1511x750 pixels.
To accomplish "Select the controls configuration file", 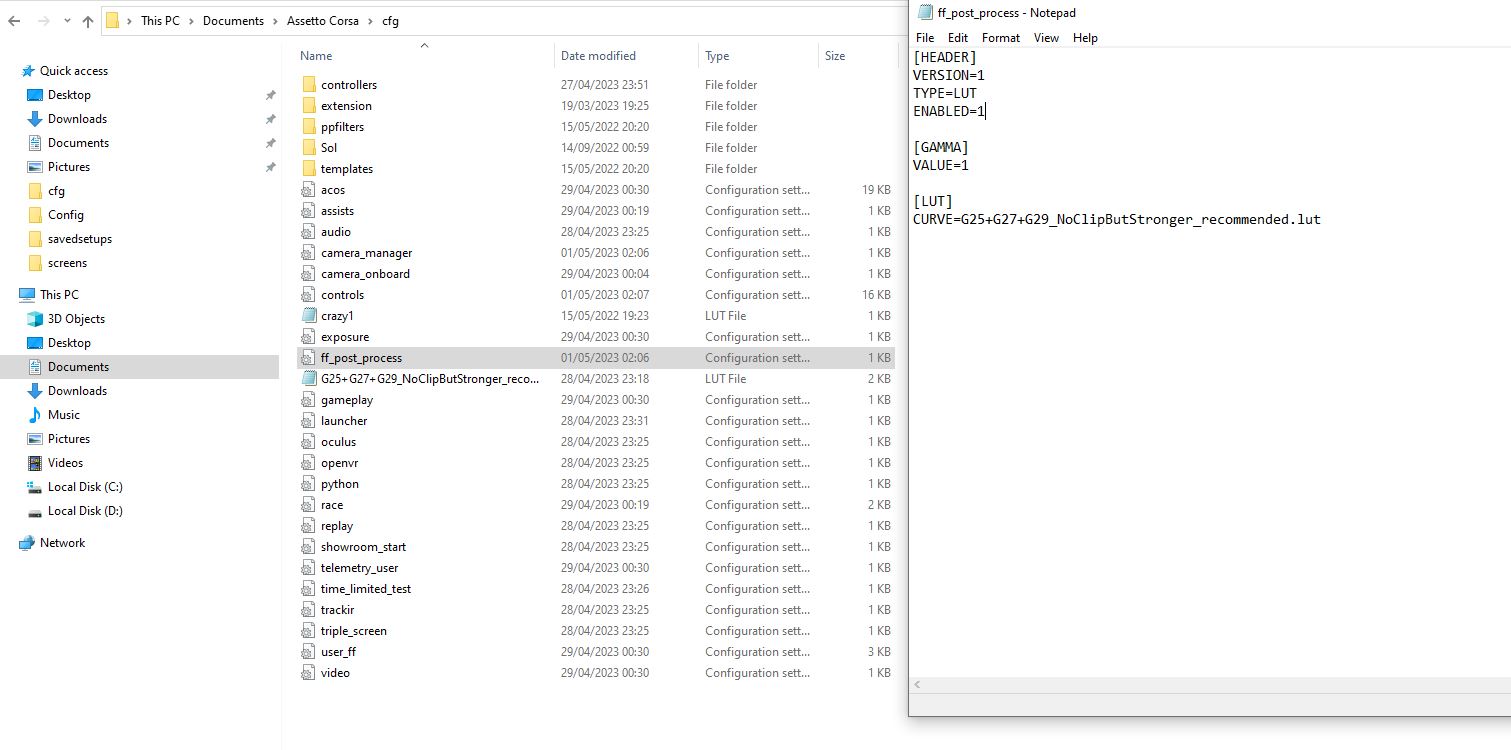I will pos(594,295).
